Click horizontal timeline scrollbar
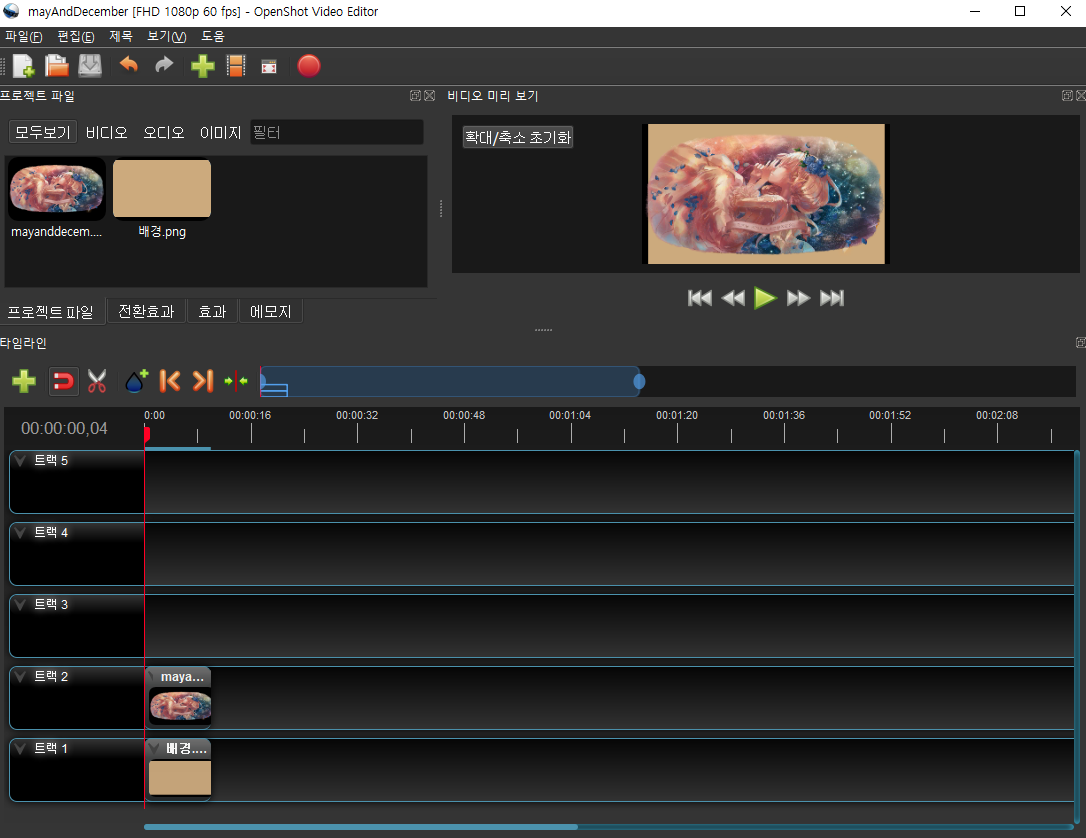The height and width of the screenshot is (838, 1086). 361,827
